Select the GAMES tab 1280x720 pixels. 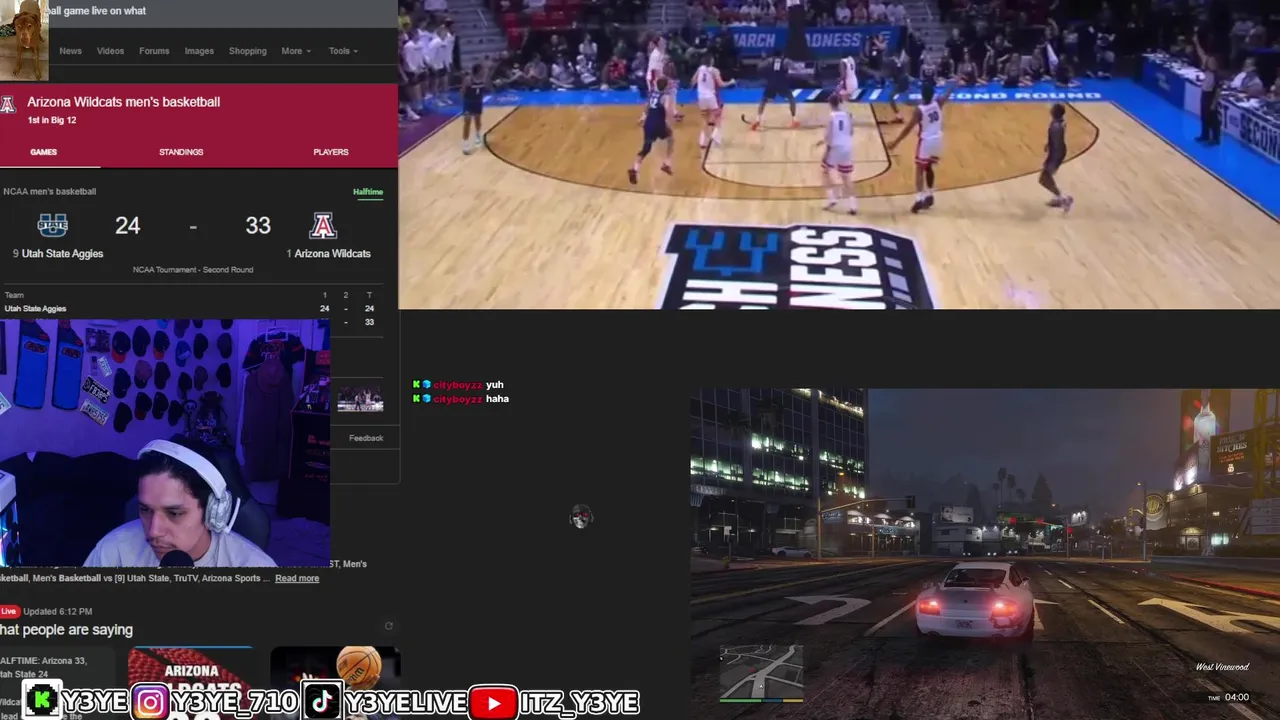tap(43, 152)
